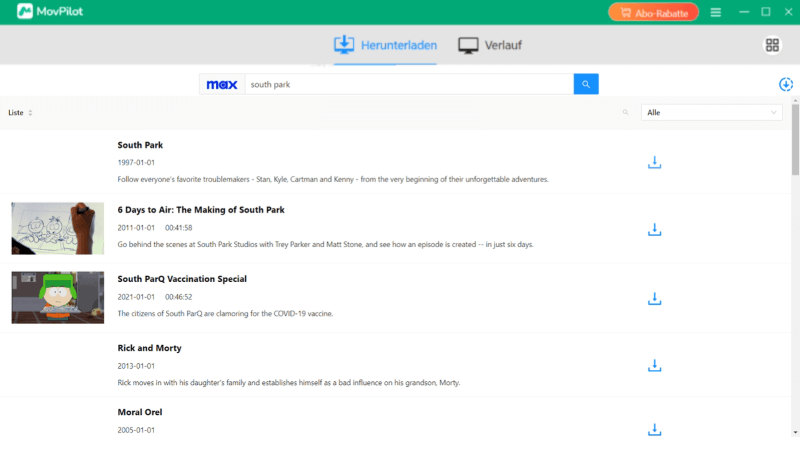This screenshot has height=455, width=800.
Task: Switch to the Herunterladen tab
Action: [385, 45]
